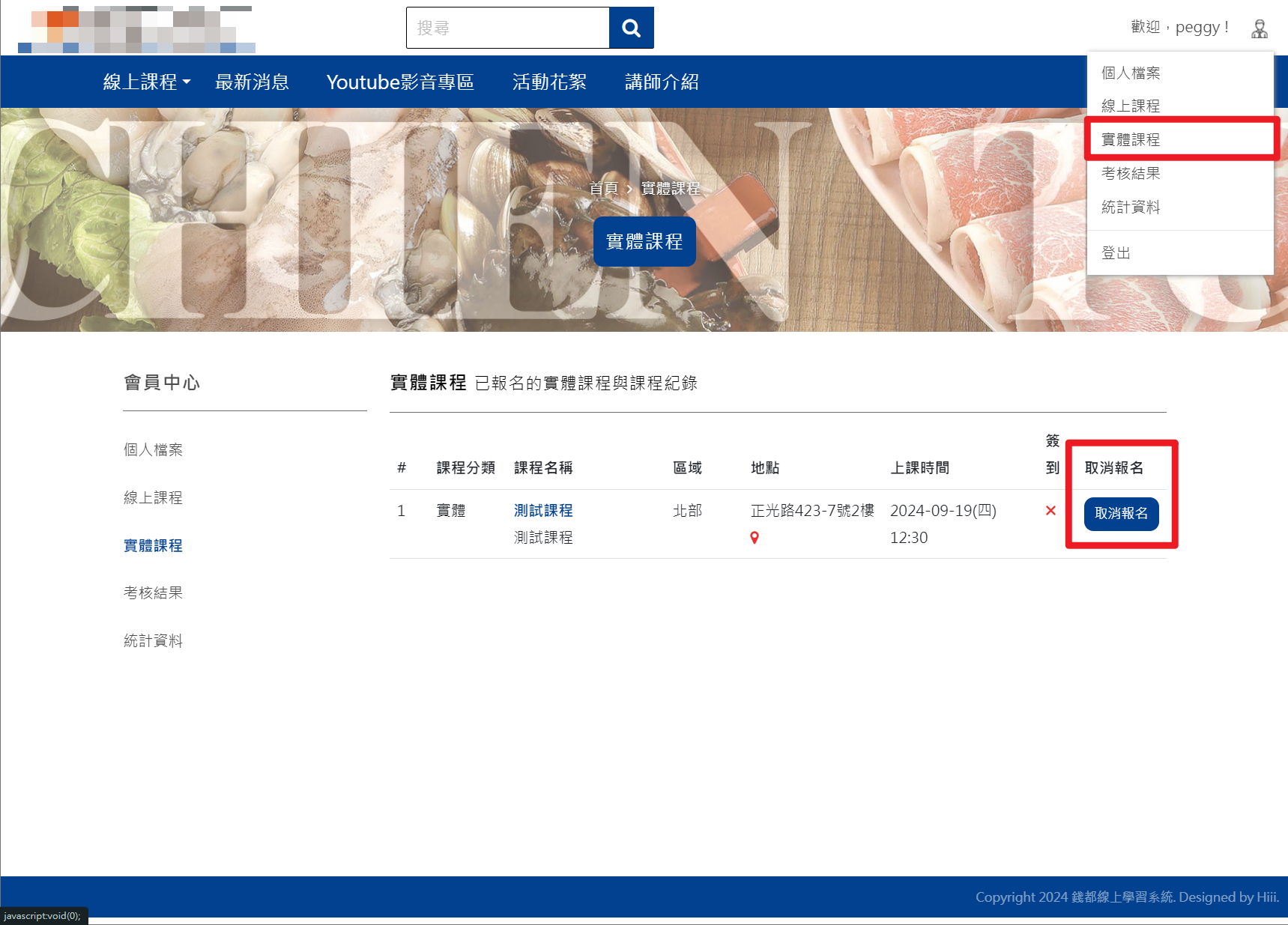
Task: Open the red map pin location
Action: [755, 538]
